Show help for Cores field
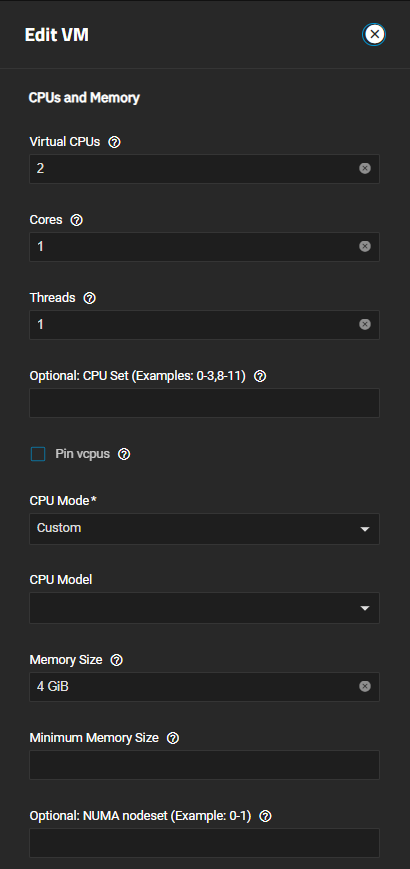The width and height of the screenshot is (410, 869). (77, 220)
